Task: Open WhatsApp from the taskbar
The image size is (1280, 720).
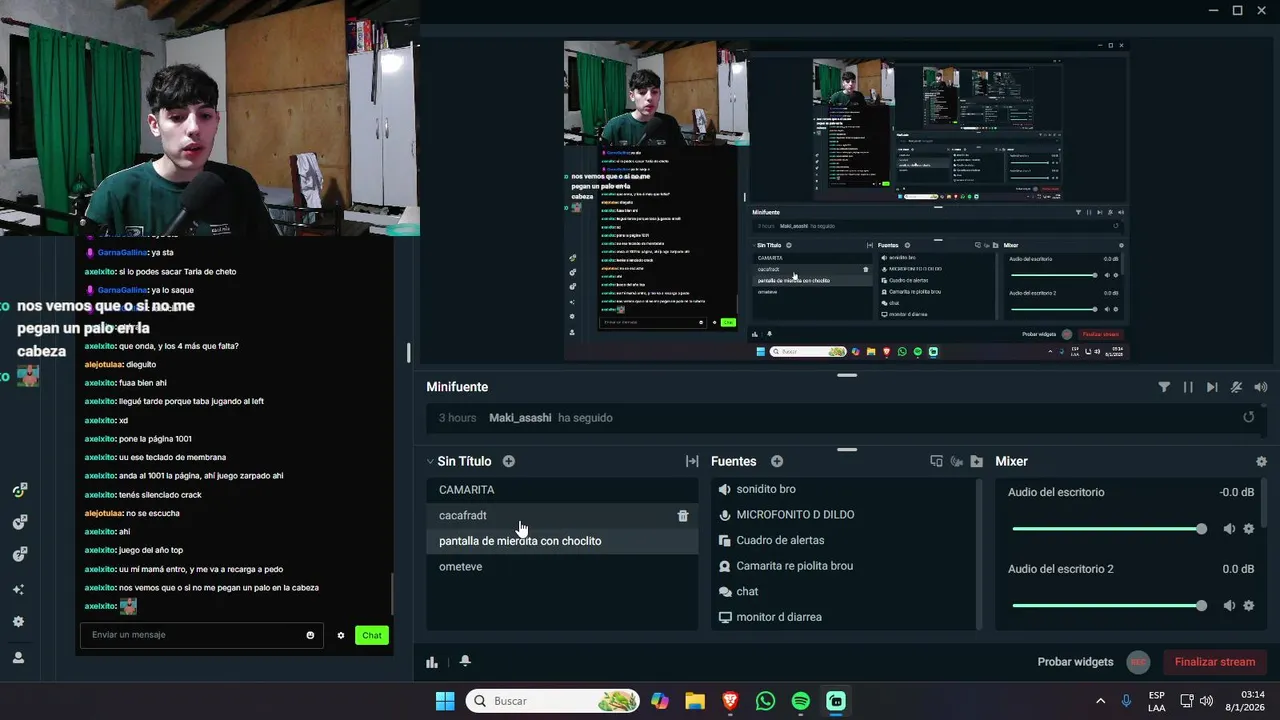Action: [765, 701]
